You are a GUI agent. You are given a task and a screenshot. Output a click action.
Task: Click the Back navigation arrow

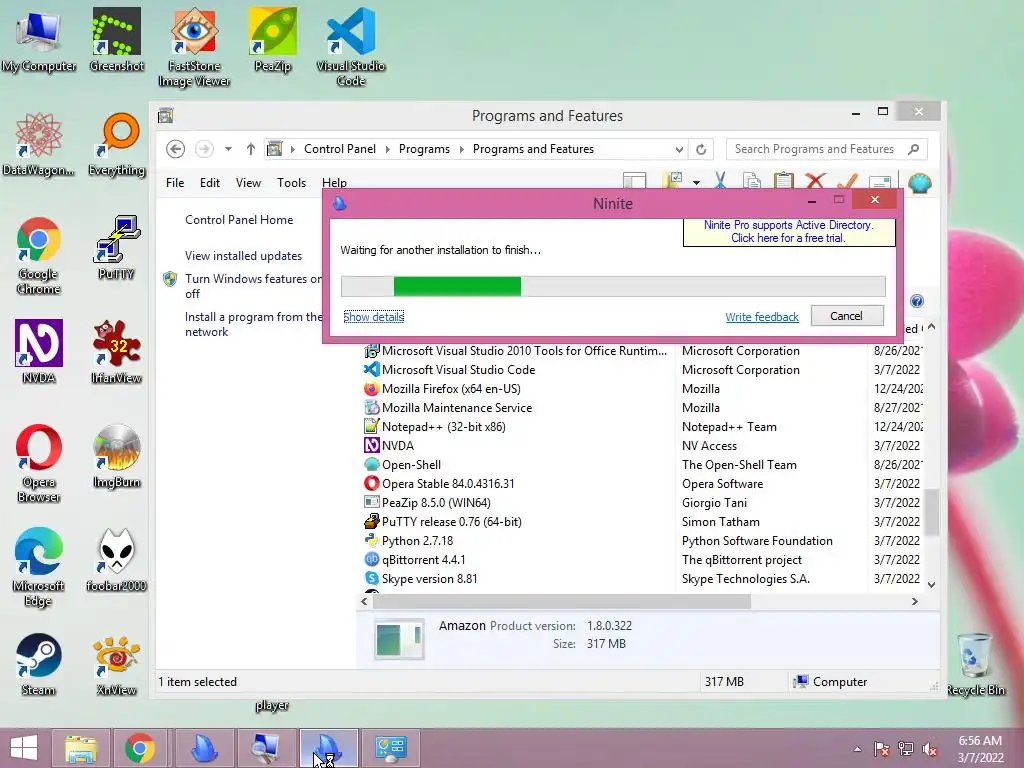(175, 149)
